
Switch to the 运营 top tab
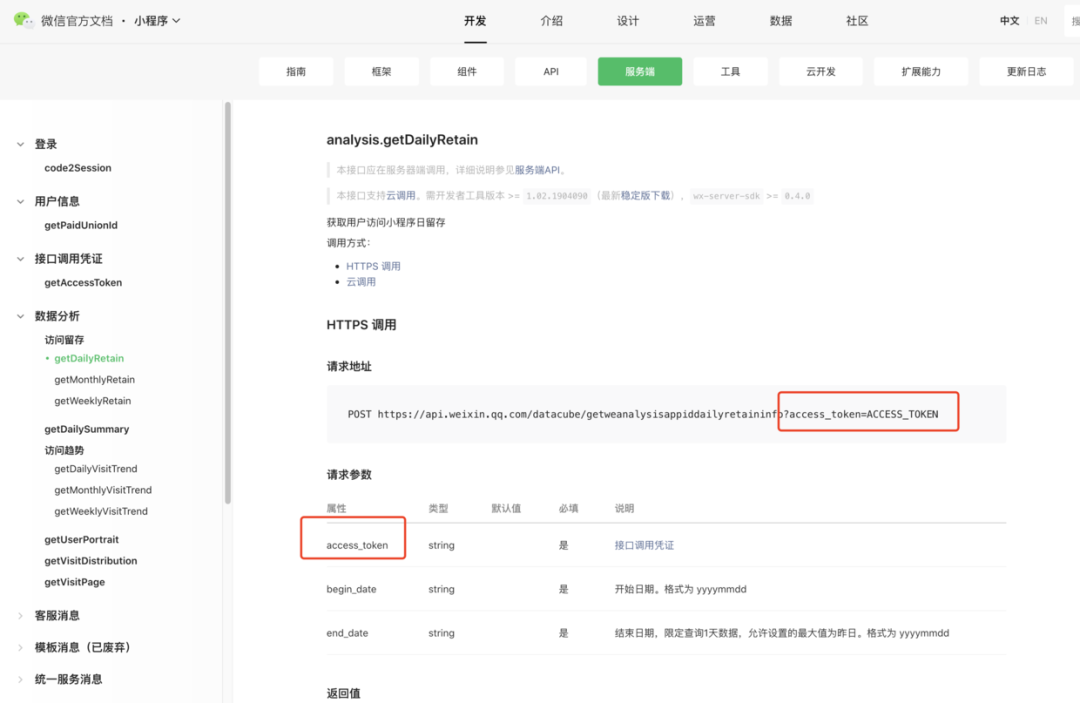pos(705,21)
